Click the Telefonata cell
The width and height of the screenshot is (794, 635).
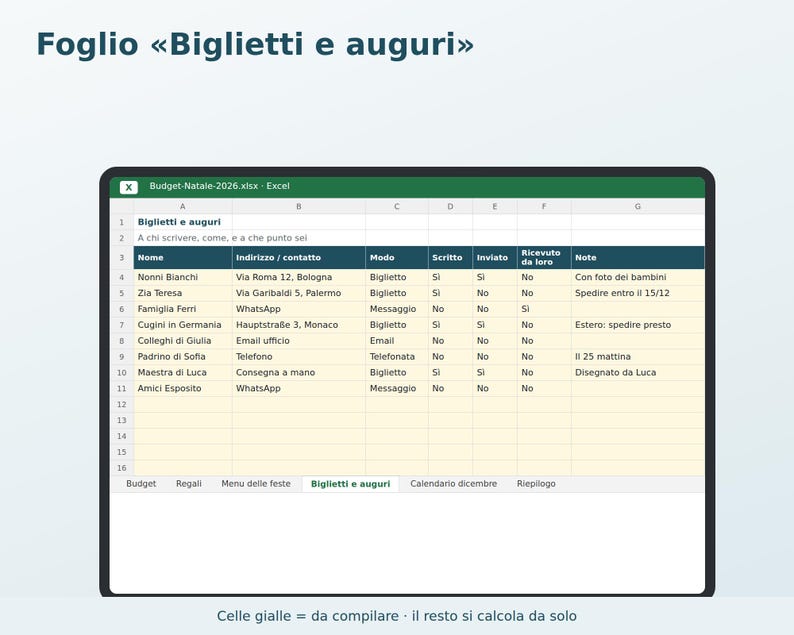point(396,356)
